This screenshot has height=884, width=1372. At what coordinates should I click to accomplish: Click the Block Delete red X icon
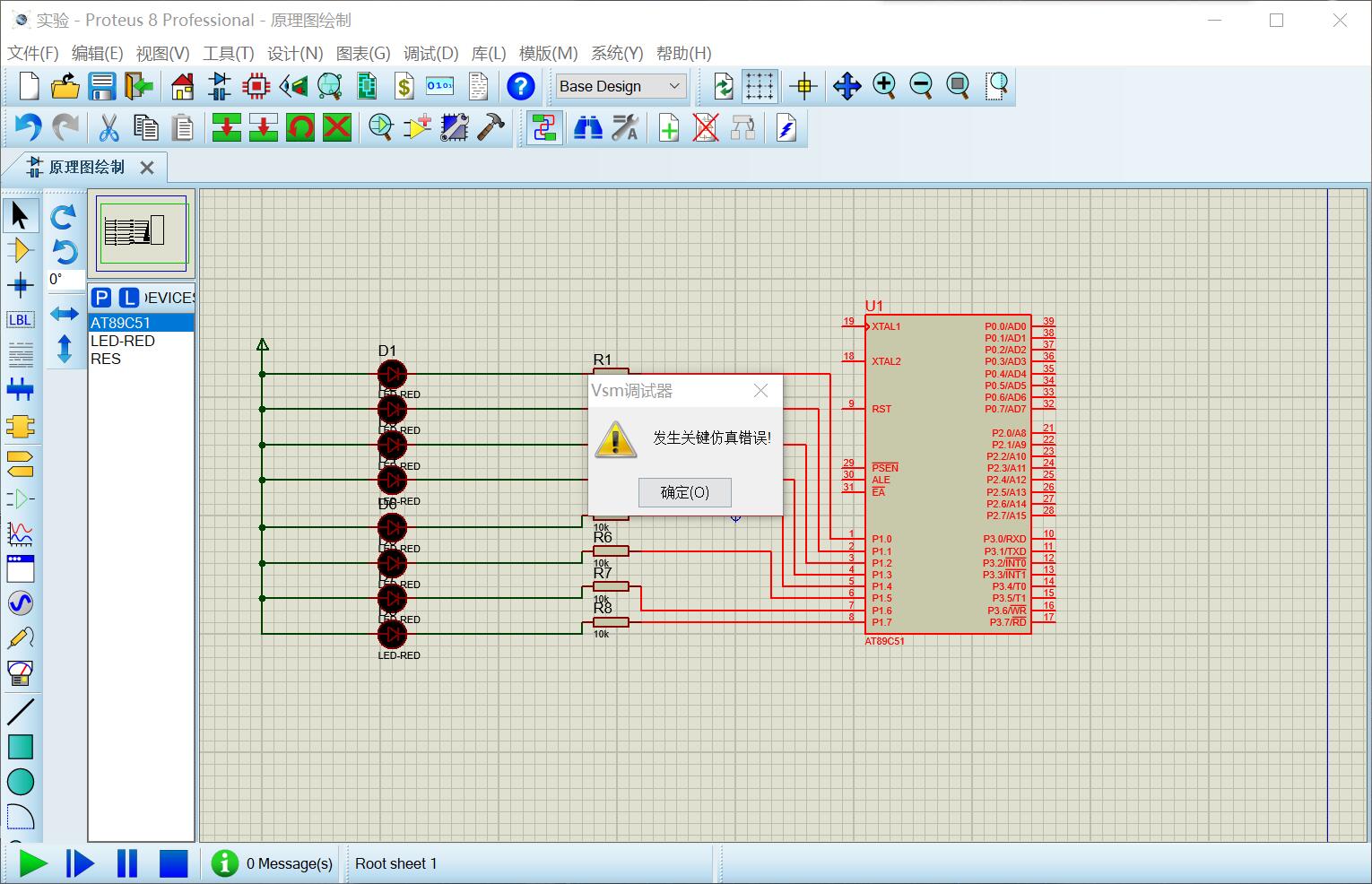337,128
